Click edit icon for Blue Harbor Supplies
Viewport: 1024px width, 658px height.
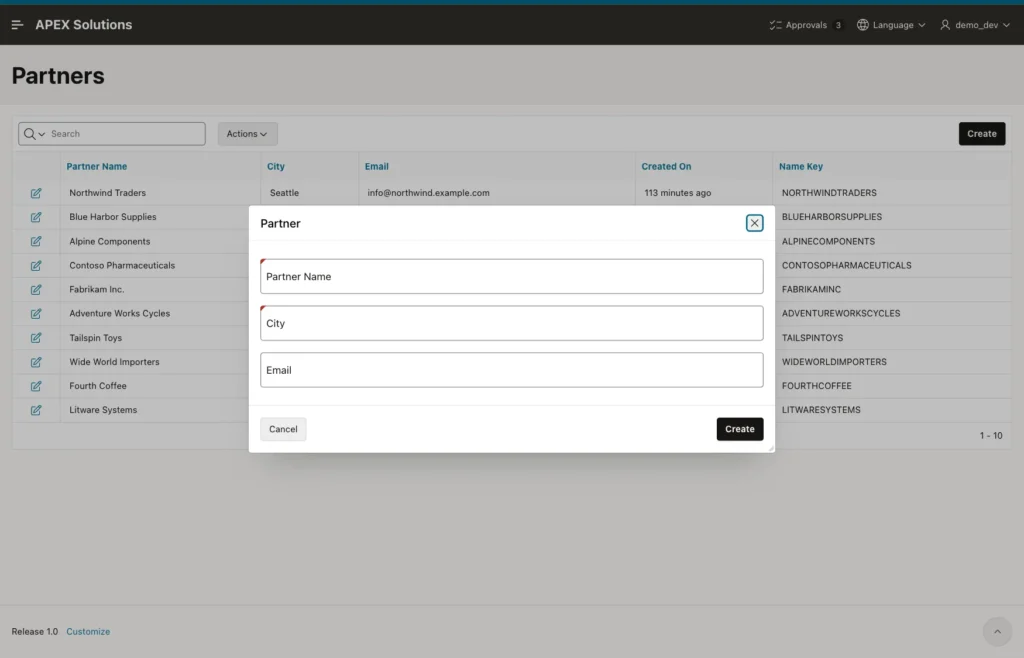pyautogui.click(x=36, y=217)
